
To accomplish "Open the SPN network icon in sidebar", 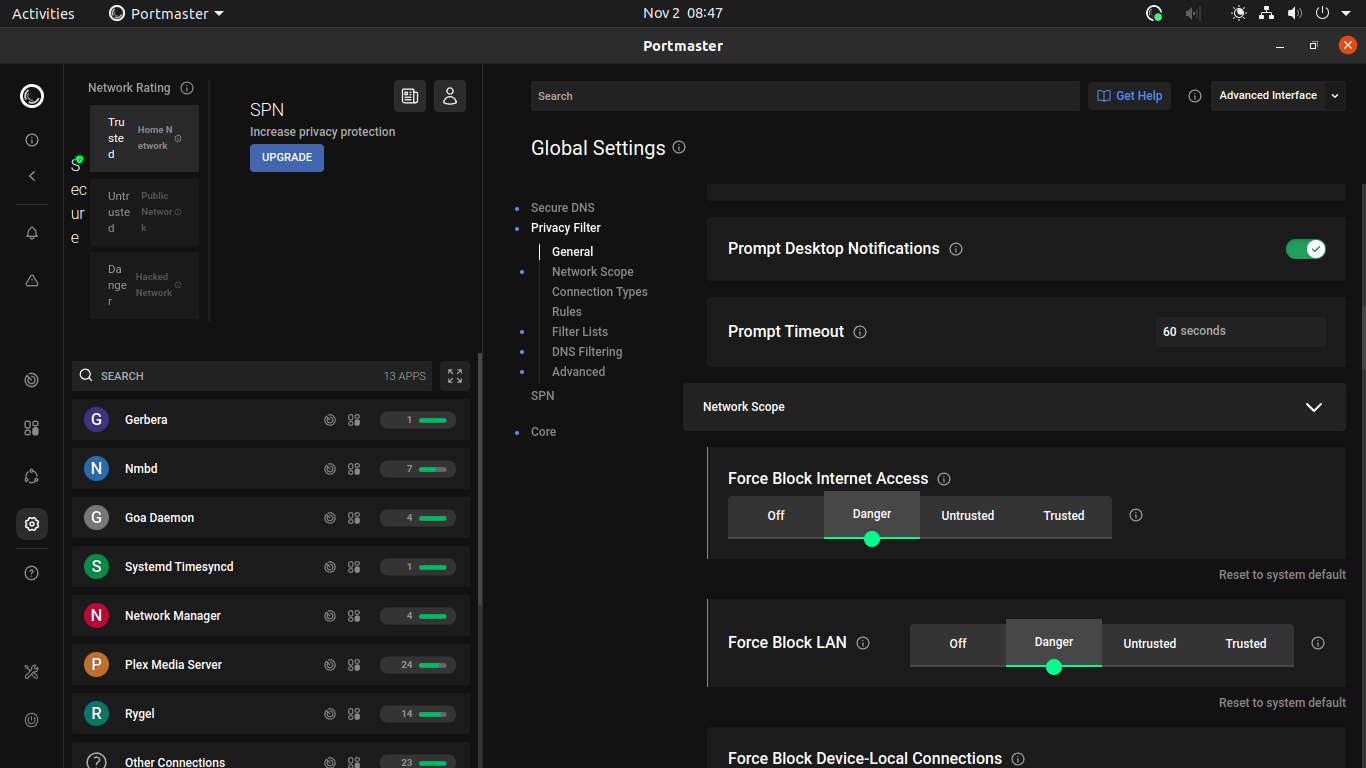I will click(x=31, y=476).
